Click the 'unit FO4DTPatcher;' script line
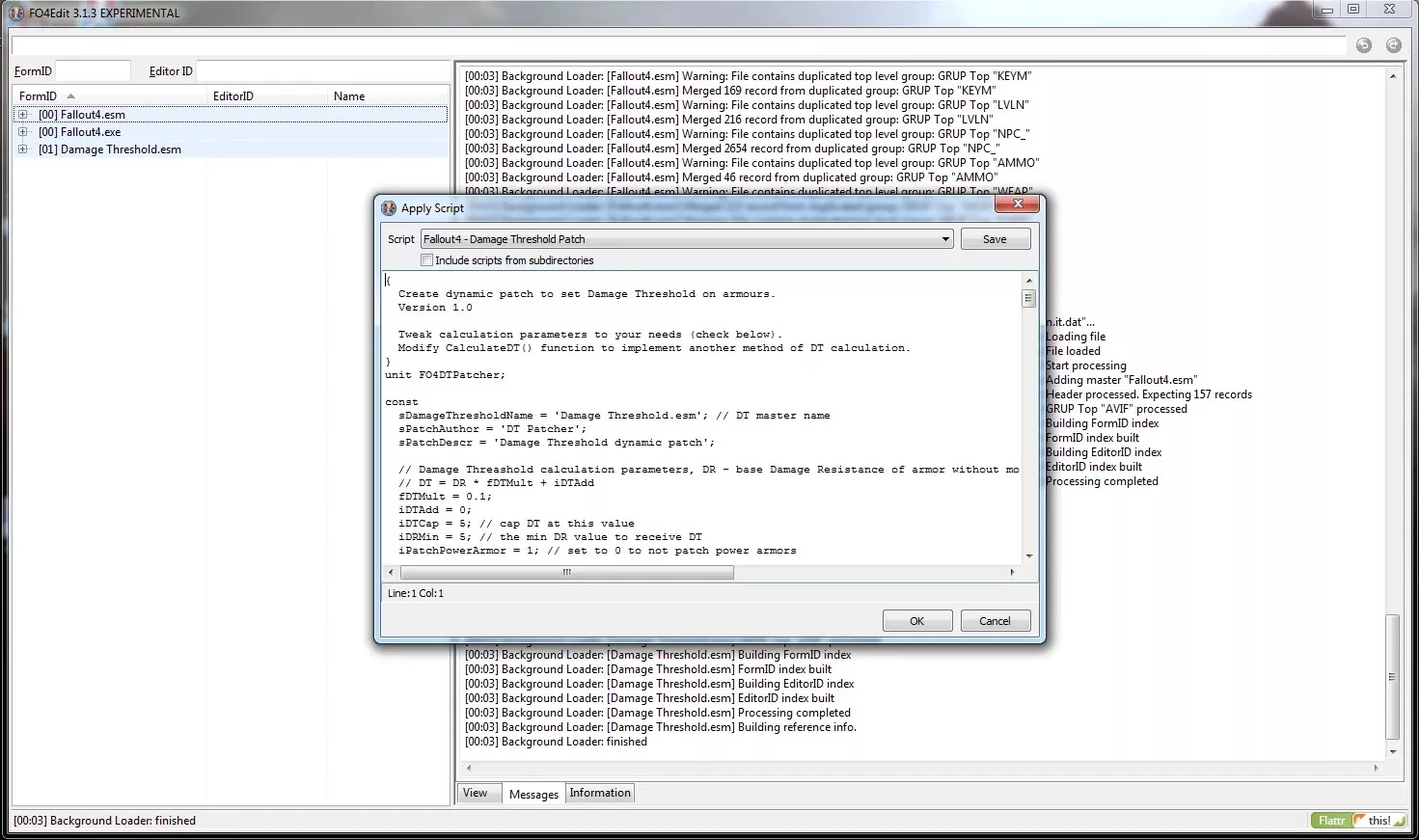1419x840 pixels. [445, 375]
